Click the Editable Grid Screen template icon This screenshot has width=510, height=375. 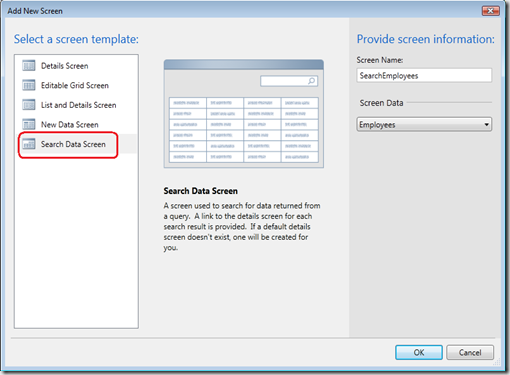point(29,85)
